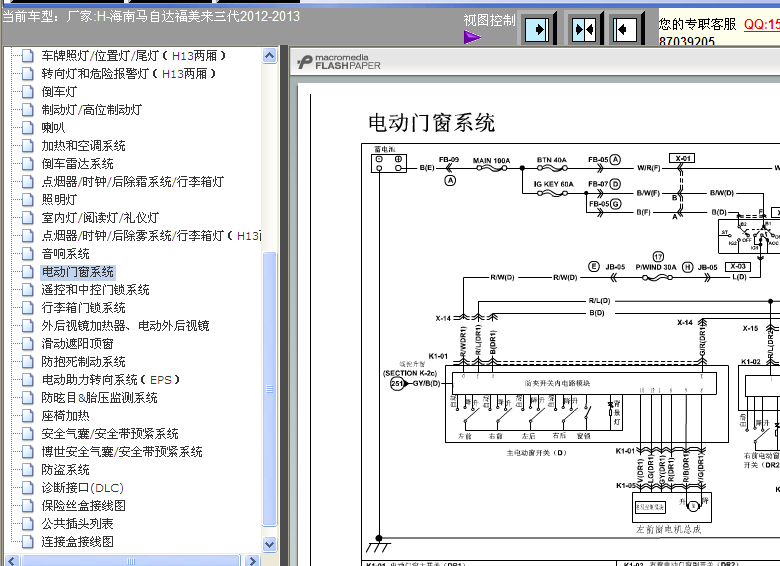Click the center-collapse view control button
Screen dimensions: 780x566
pos(584,30)
